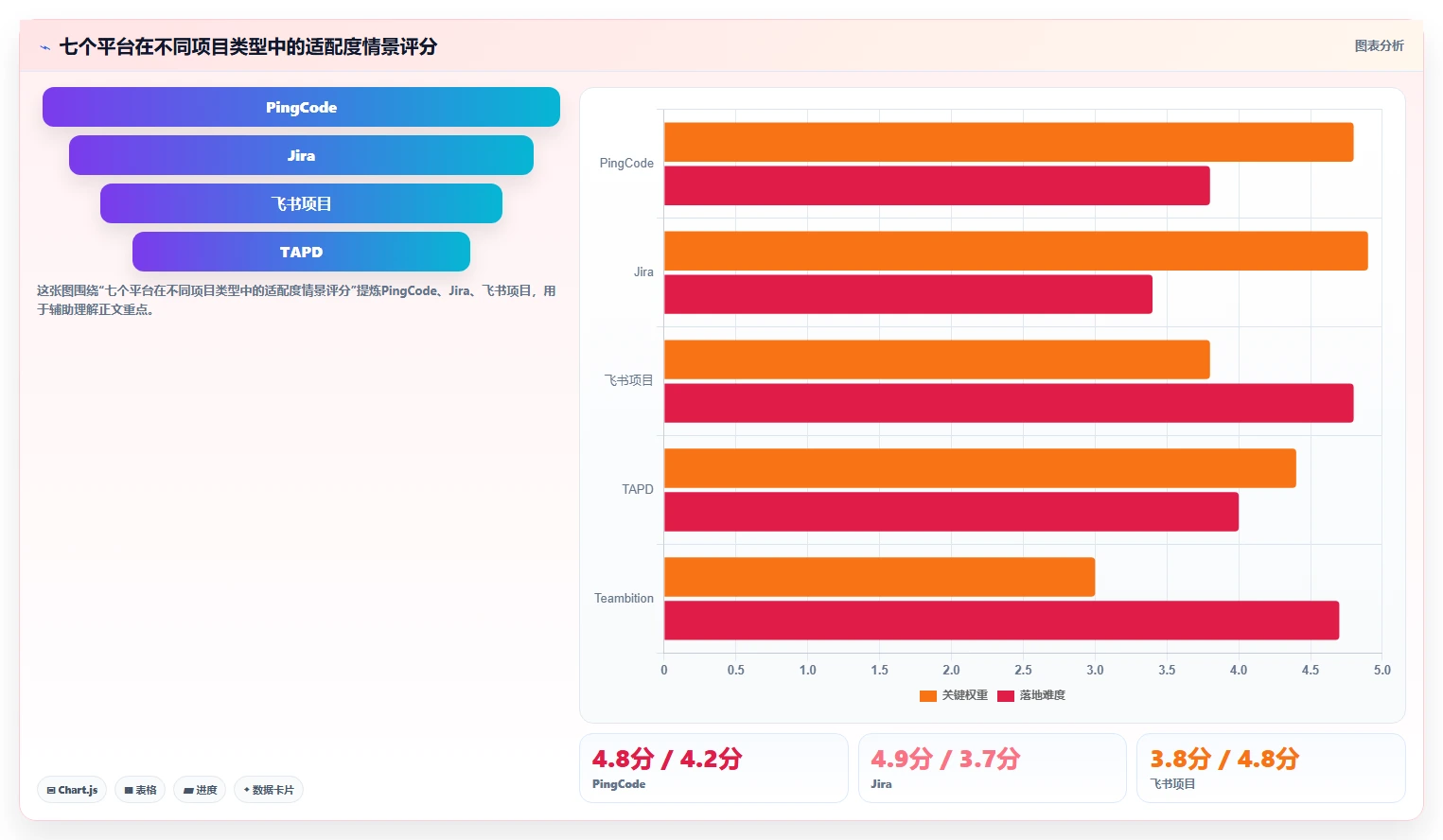The image size is (1443, 840).
Task: Click TAPD red 落地难度 bar
Action: coord(951,512)
